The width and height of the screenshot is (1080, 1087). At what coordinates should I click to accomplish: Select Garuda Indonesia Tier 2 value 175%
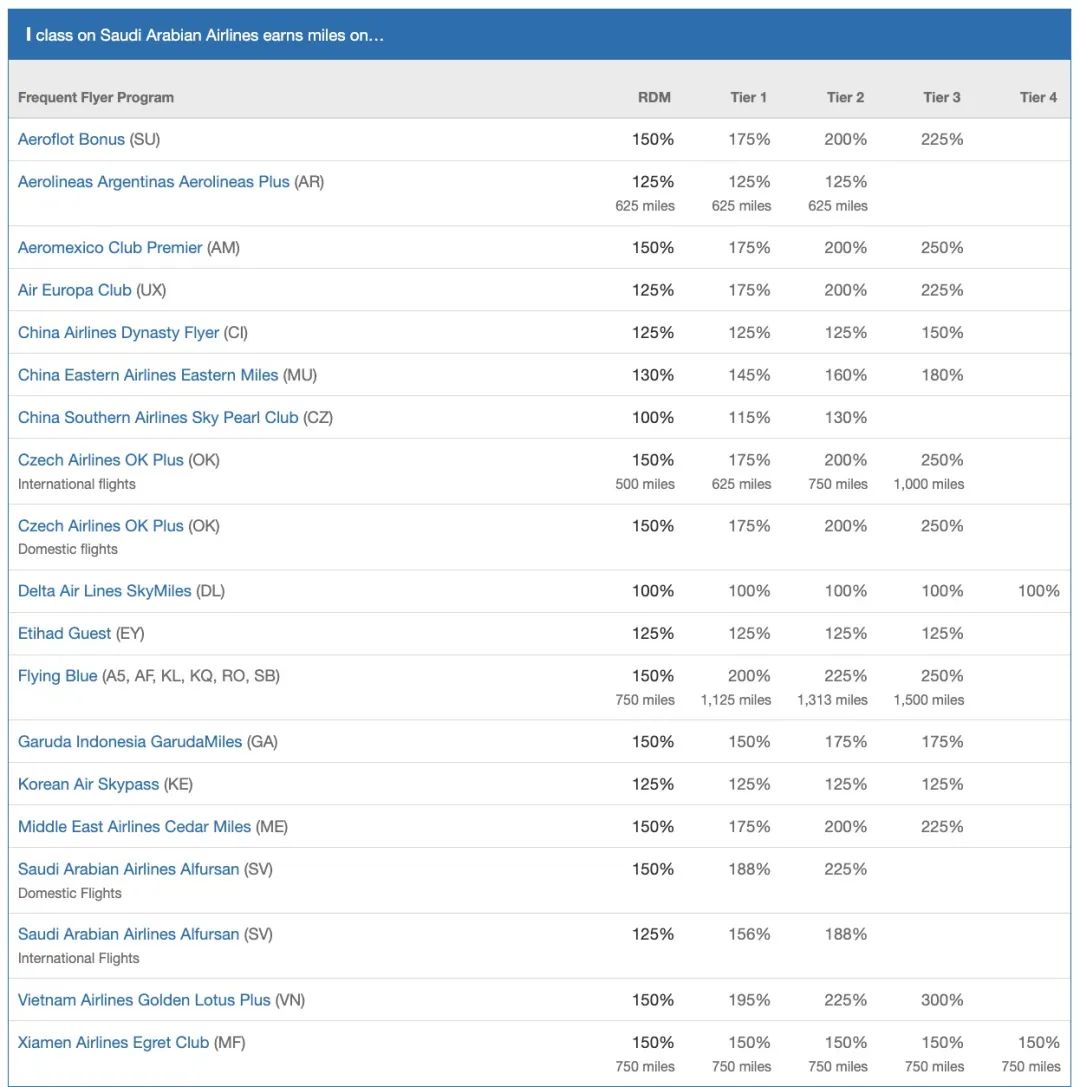846,742
